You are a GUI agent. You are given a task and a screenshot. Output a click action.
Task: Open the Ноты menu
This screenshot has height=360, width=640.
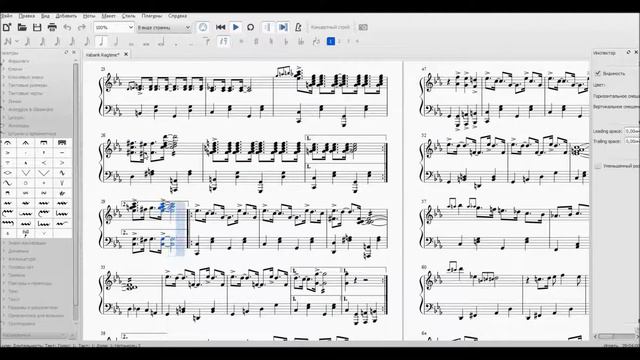tap(89, 16)
